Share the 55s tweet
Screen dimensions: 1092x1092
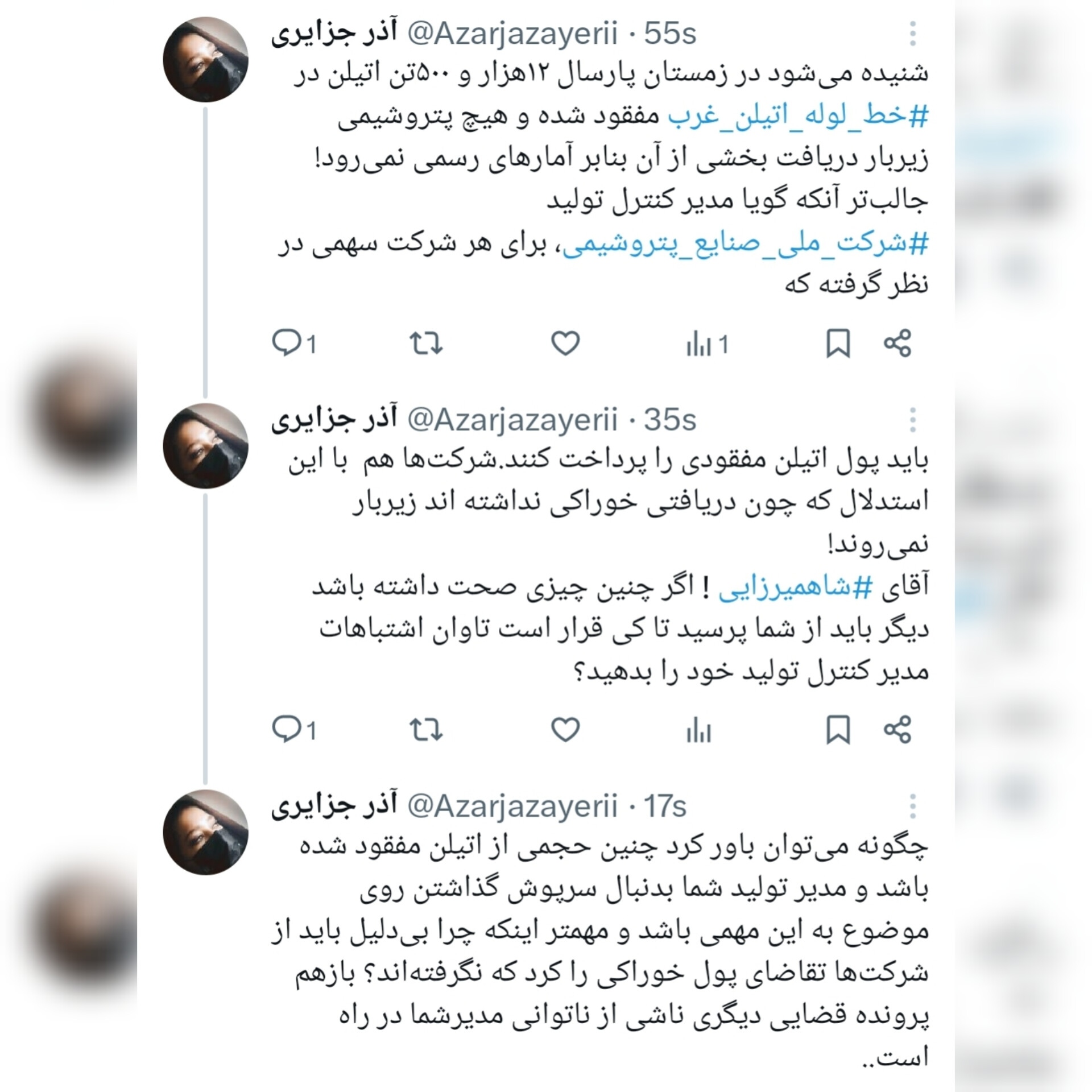point(897,344)
